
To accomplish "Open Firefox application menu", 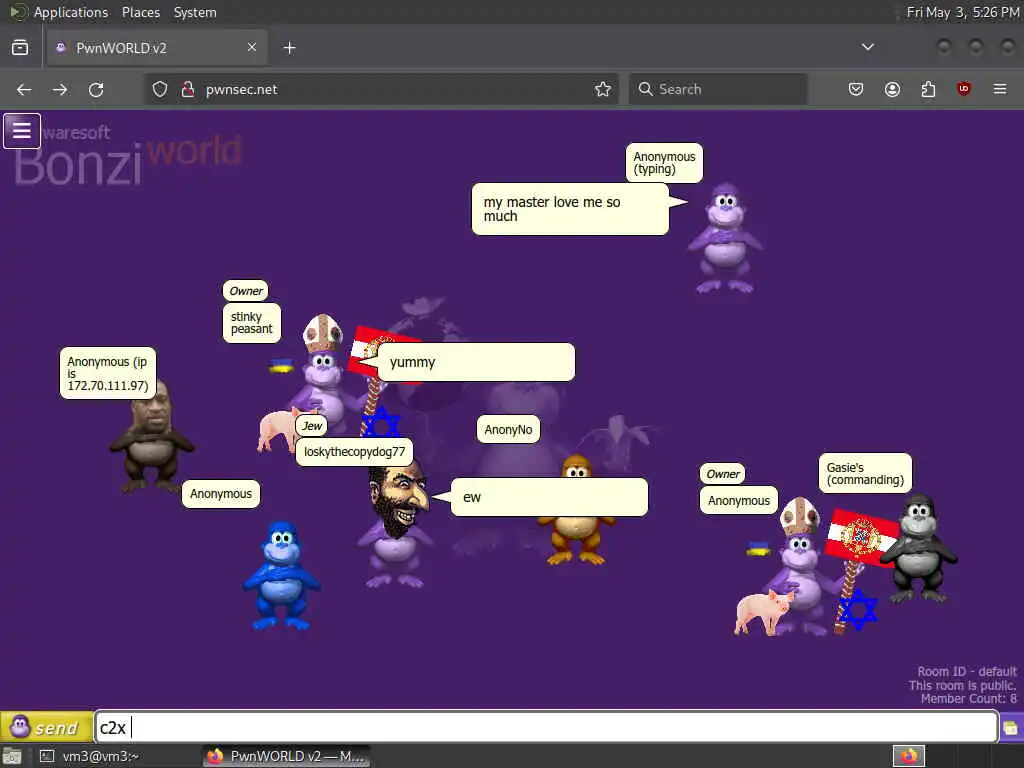I will (1000, 89).
